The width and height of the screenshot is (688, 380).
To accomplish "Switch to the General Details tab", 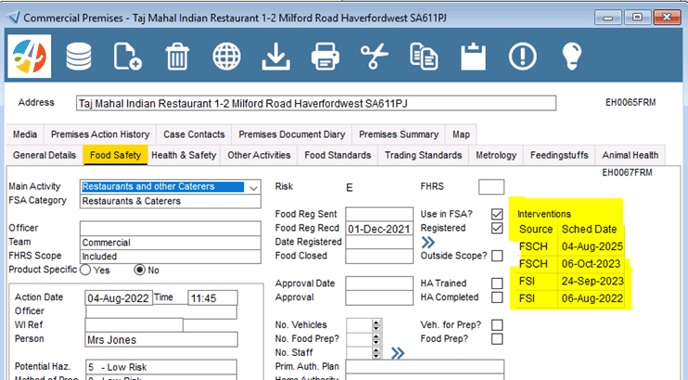I will click(x=44, y=155).
